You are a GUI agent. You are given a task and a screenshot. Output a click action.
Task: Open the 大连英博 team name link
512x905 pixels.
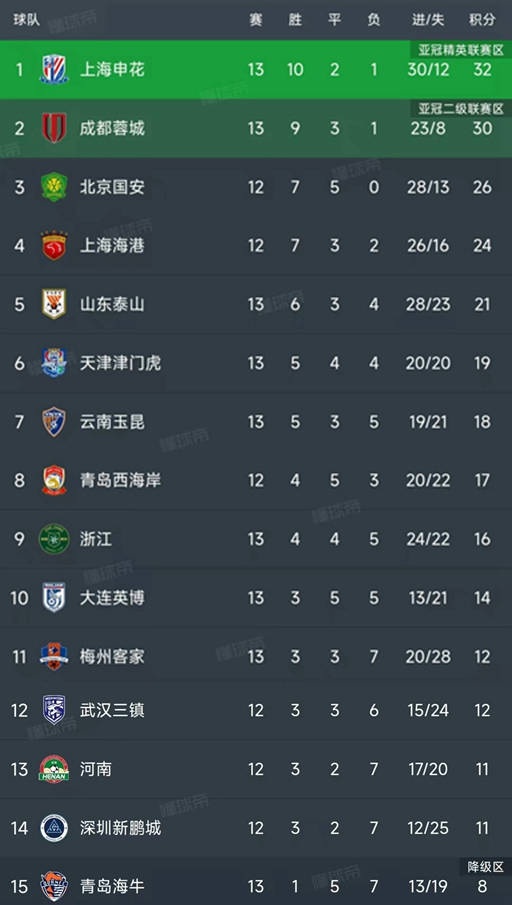pyautogui.click(x=112, y=598)
